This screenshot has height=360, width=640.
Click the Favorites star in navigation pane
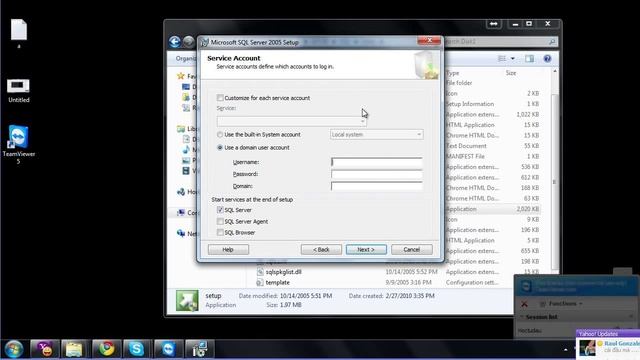point(181,76)
